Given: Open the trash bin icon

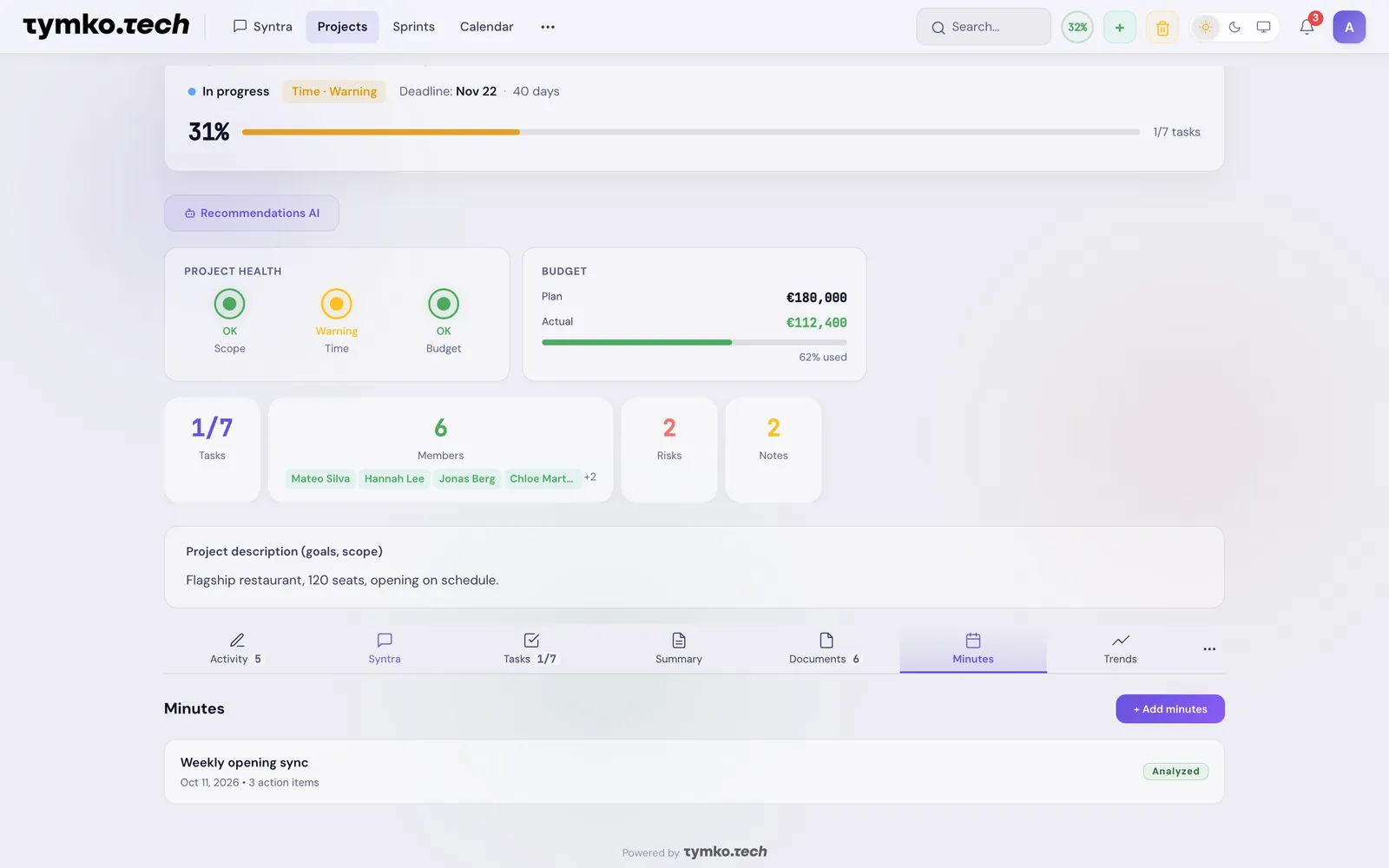Looking at the screenshot, I should pos(1162,27).
